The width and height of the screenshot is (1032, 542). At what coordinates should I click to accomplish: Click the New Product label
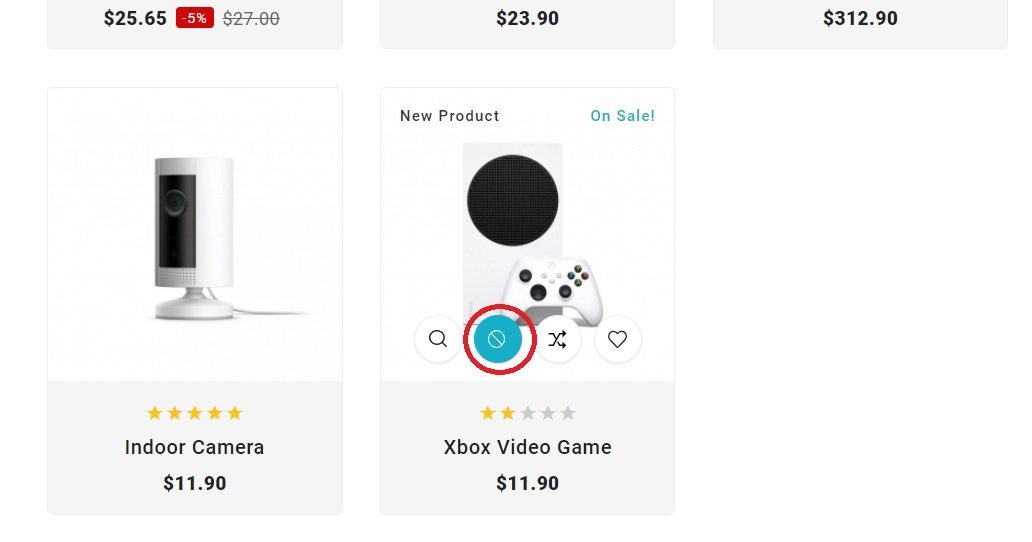450,116
